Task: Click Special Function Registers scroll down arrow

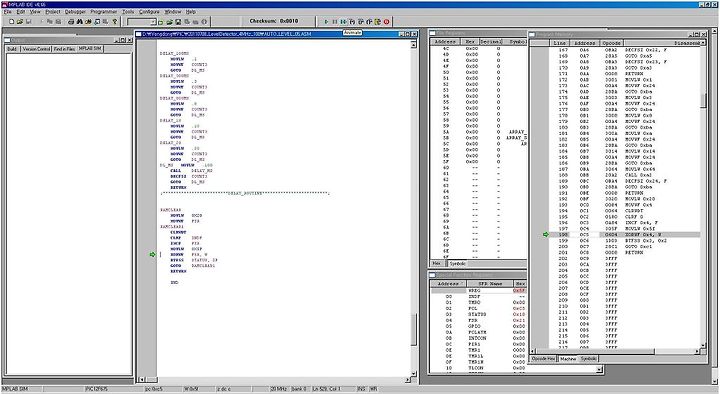Action: point(599,369)
